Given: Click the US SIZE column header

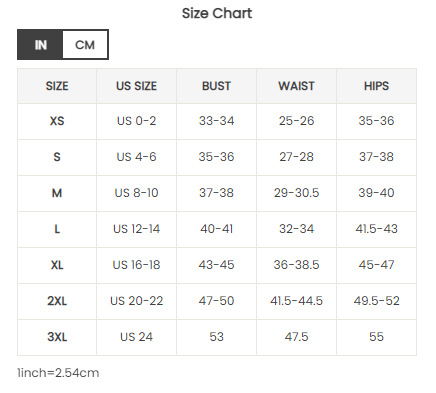Looking at the screenshot, I should tap(136, 86).
